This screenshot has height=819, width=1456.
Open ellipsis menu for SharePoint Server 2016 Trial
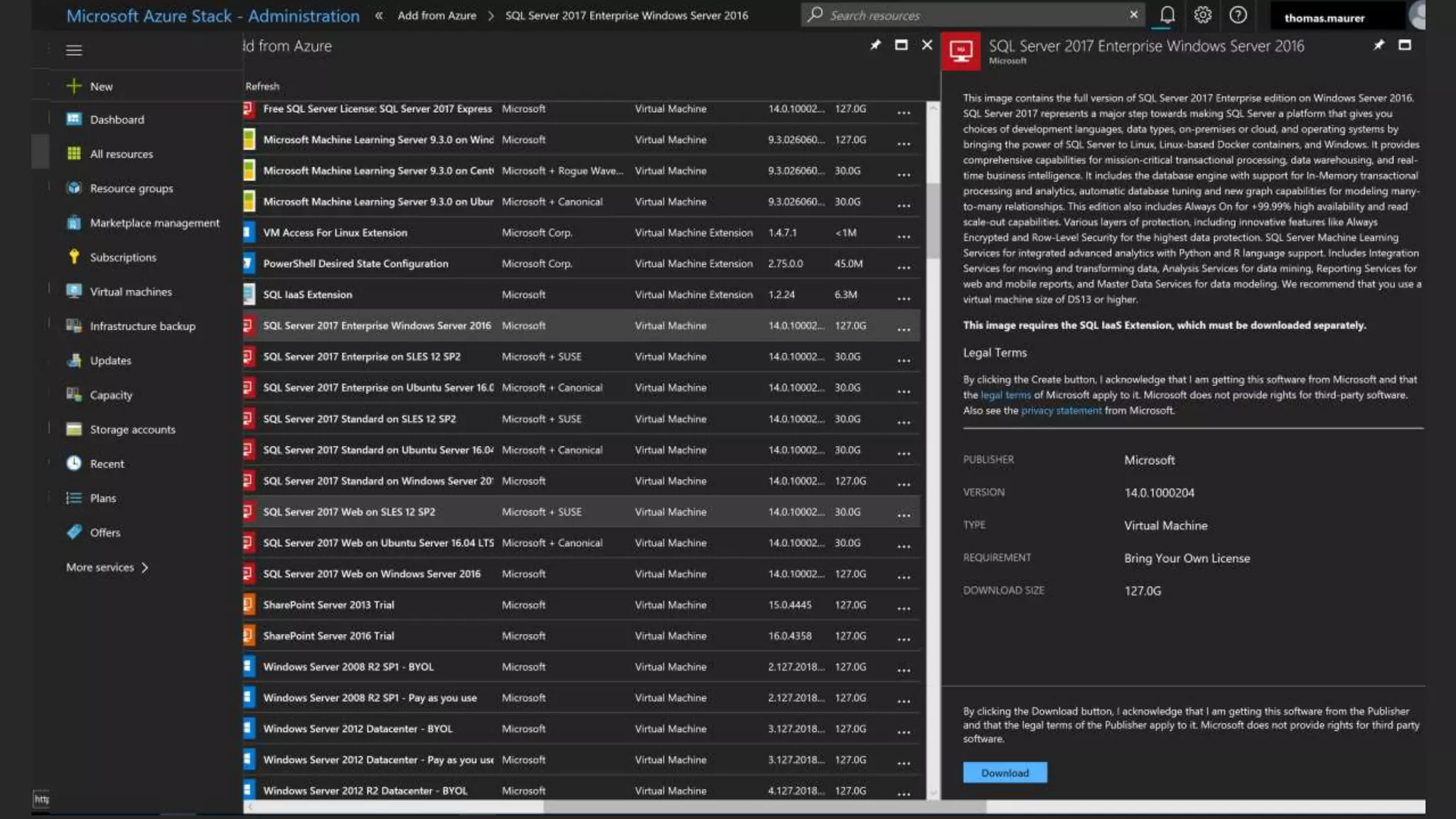point(904,637)
